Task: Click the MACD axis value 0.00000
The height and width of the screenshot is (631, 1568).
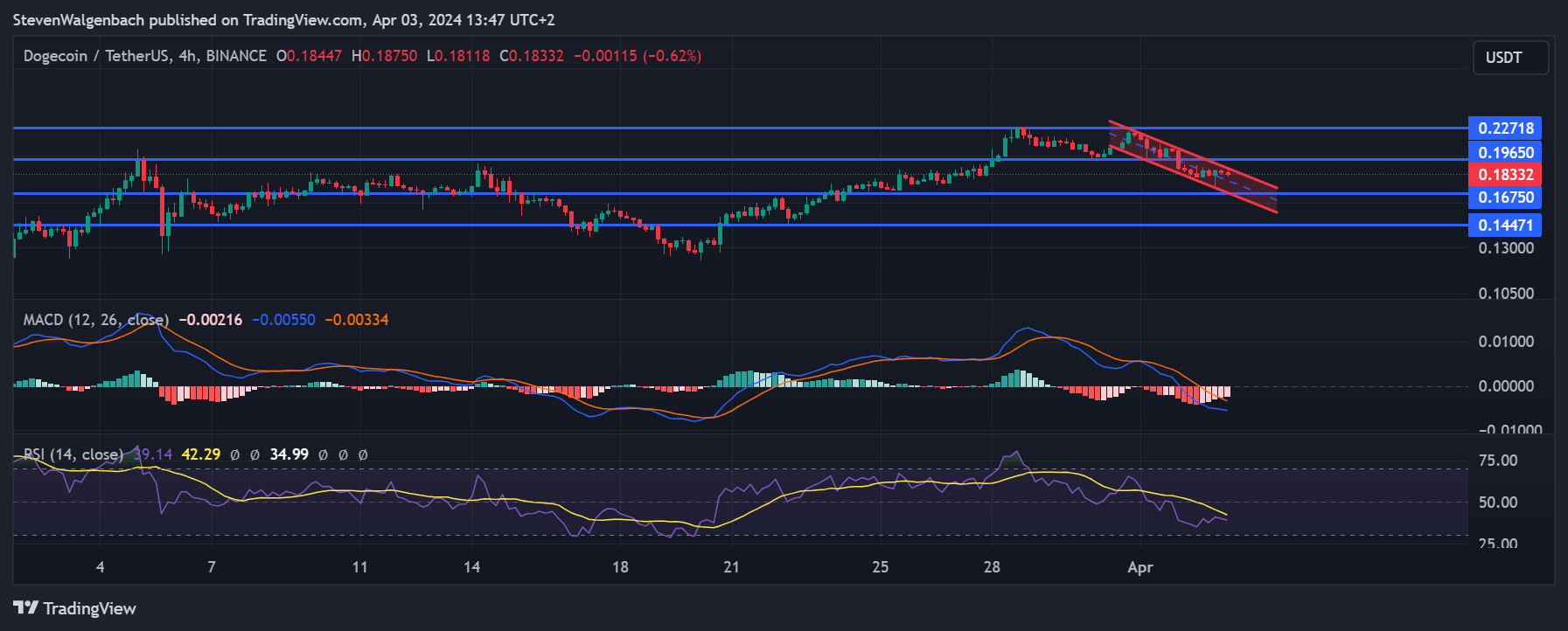Action: (x=1506, y=386)
